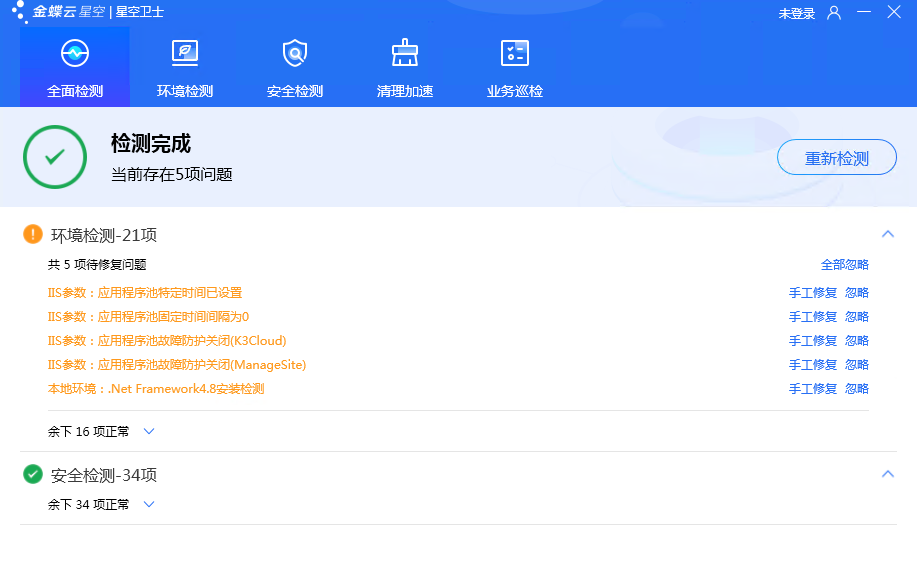Click the 全部忽略 link
The width and height of the screenshot is (917, 574).
(x=844, y=265)
